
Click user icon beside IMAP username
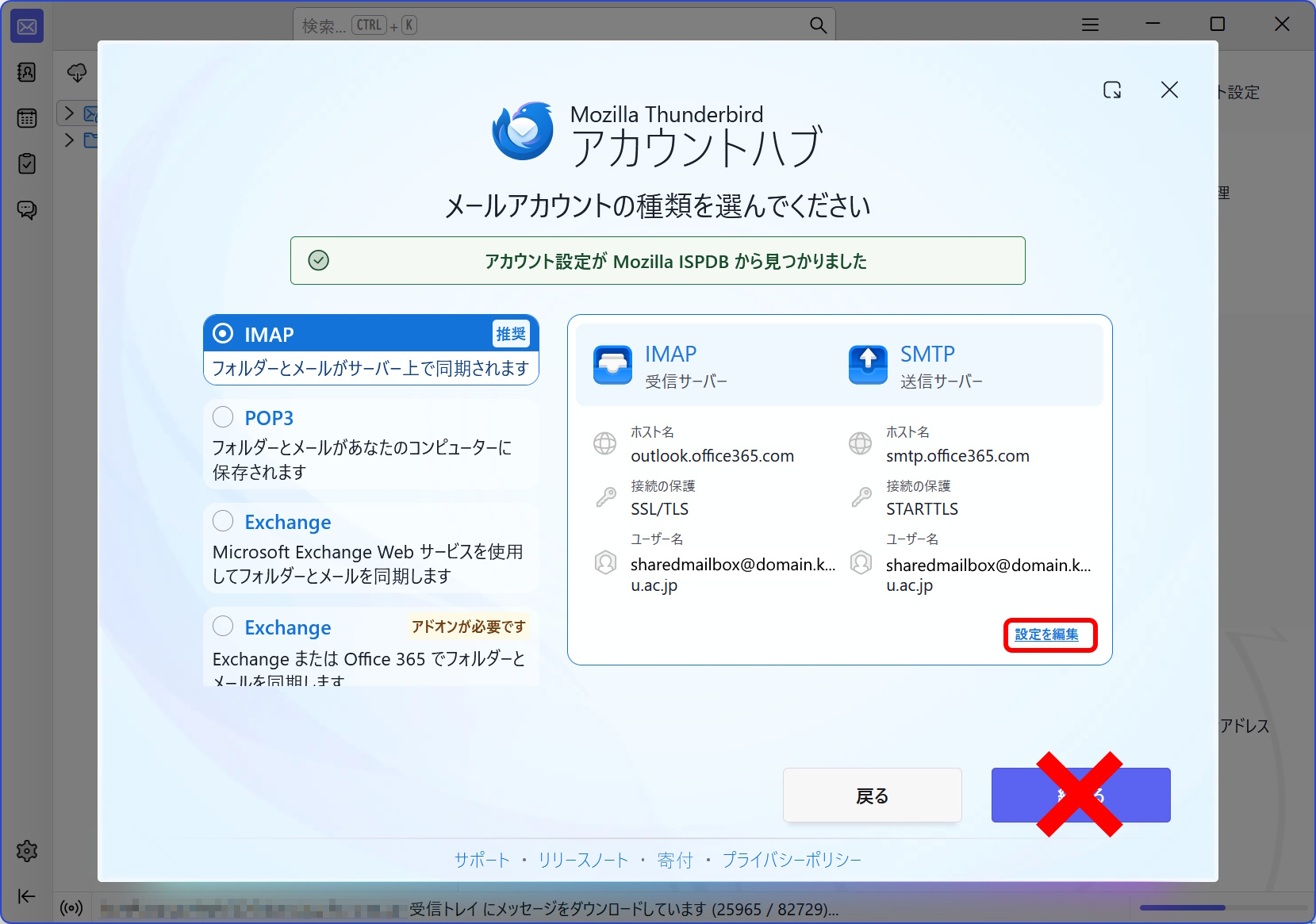point(605,563)
